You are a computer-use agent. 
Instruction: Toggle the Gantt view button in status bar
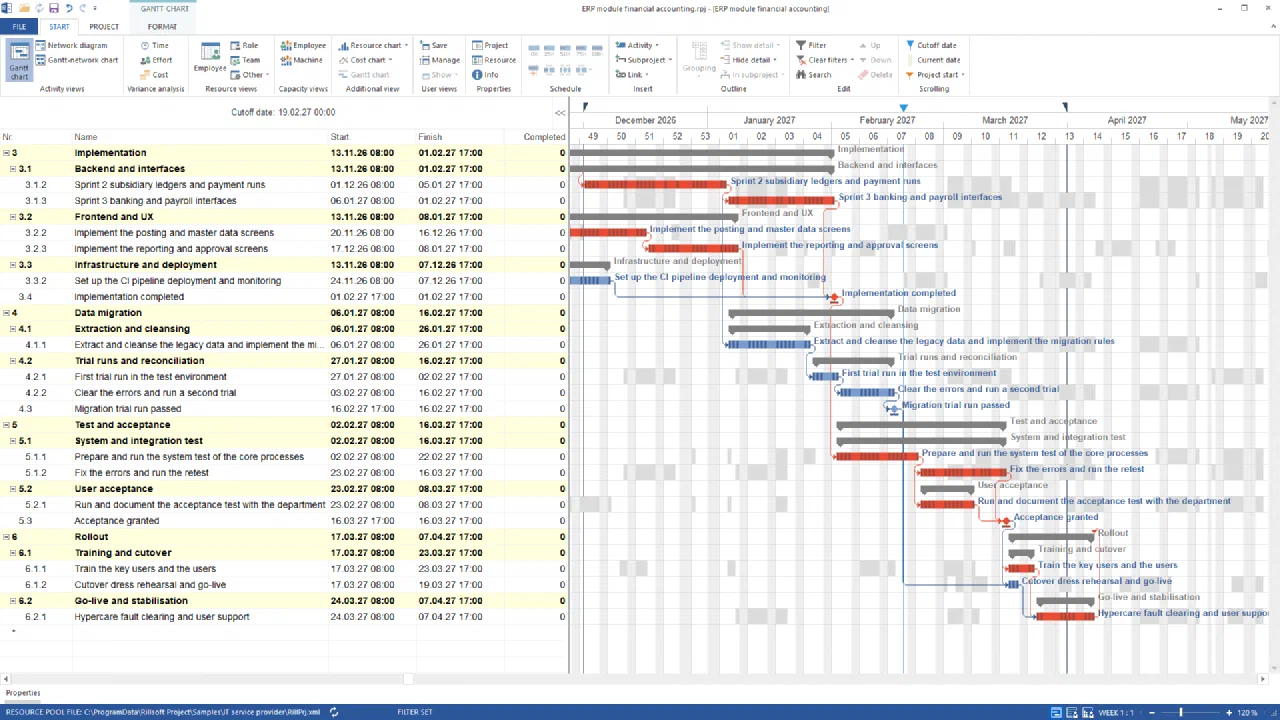tap(1056, 712)
